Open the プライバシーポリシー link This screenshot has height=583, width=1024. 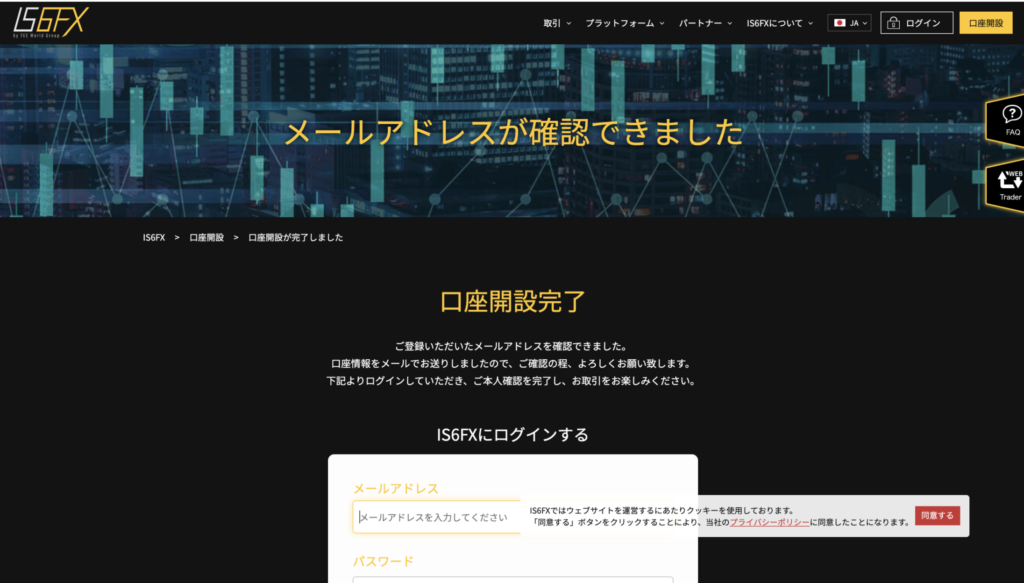pos(769,522)
